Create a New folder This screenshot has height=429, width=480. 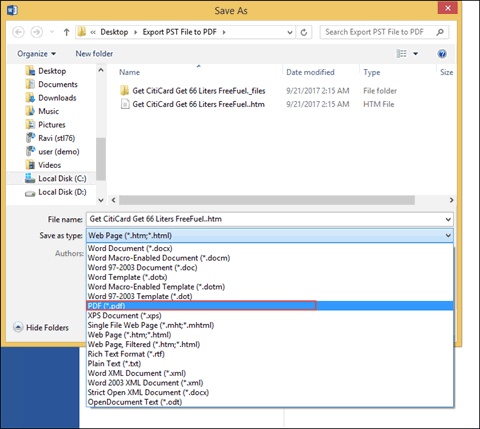(94, 54)
